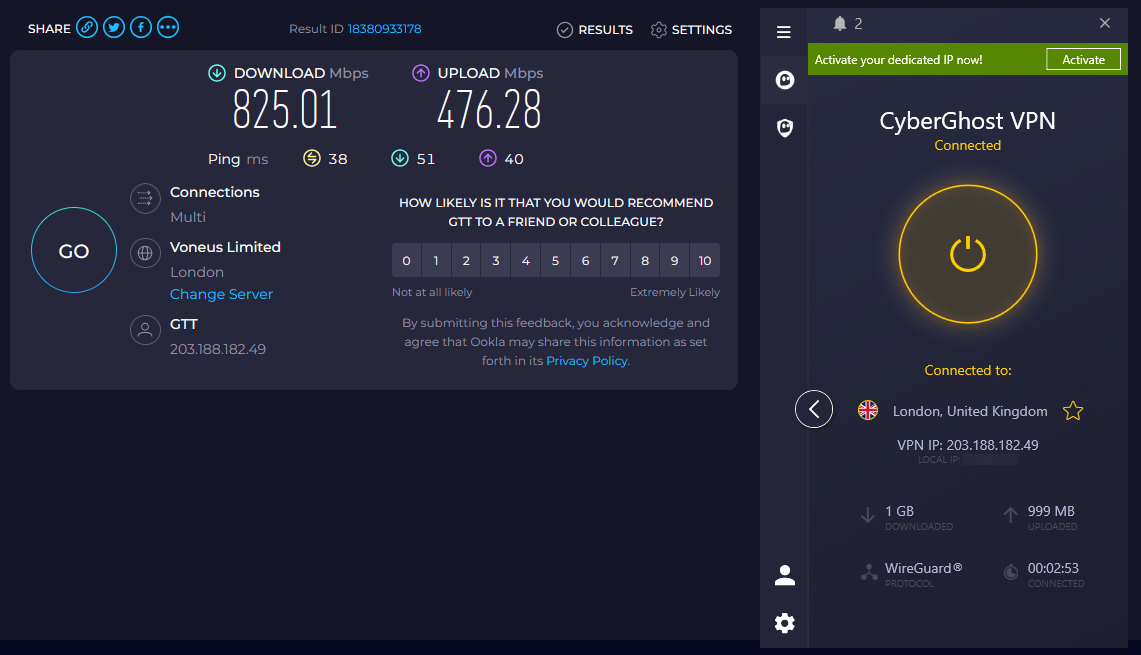Viewport: 1141px width, 655px height.
Task: Click the download speed value 825.01
Action: click(285, 110)
